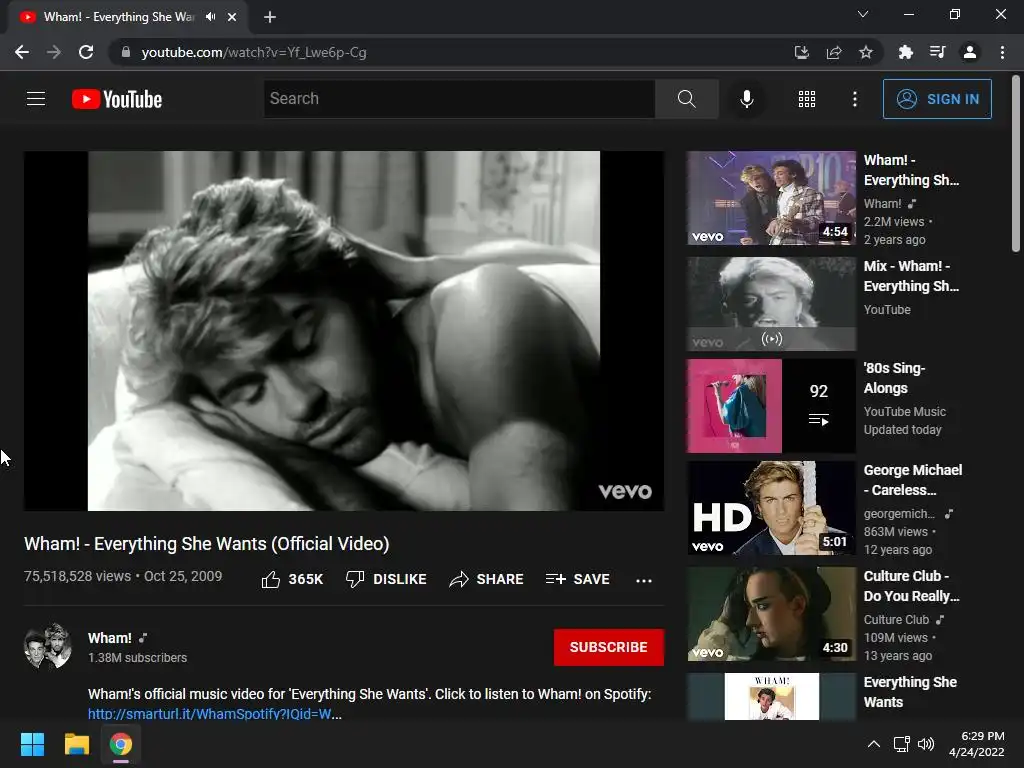
Task: Open Wham! Top of the Pops thumbnail 4:54
Action: (x=771, y=198)
